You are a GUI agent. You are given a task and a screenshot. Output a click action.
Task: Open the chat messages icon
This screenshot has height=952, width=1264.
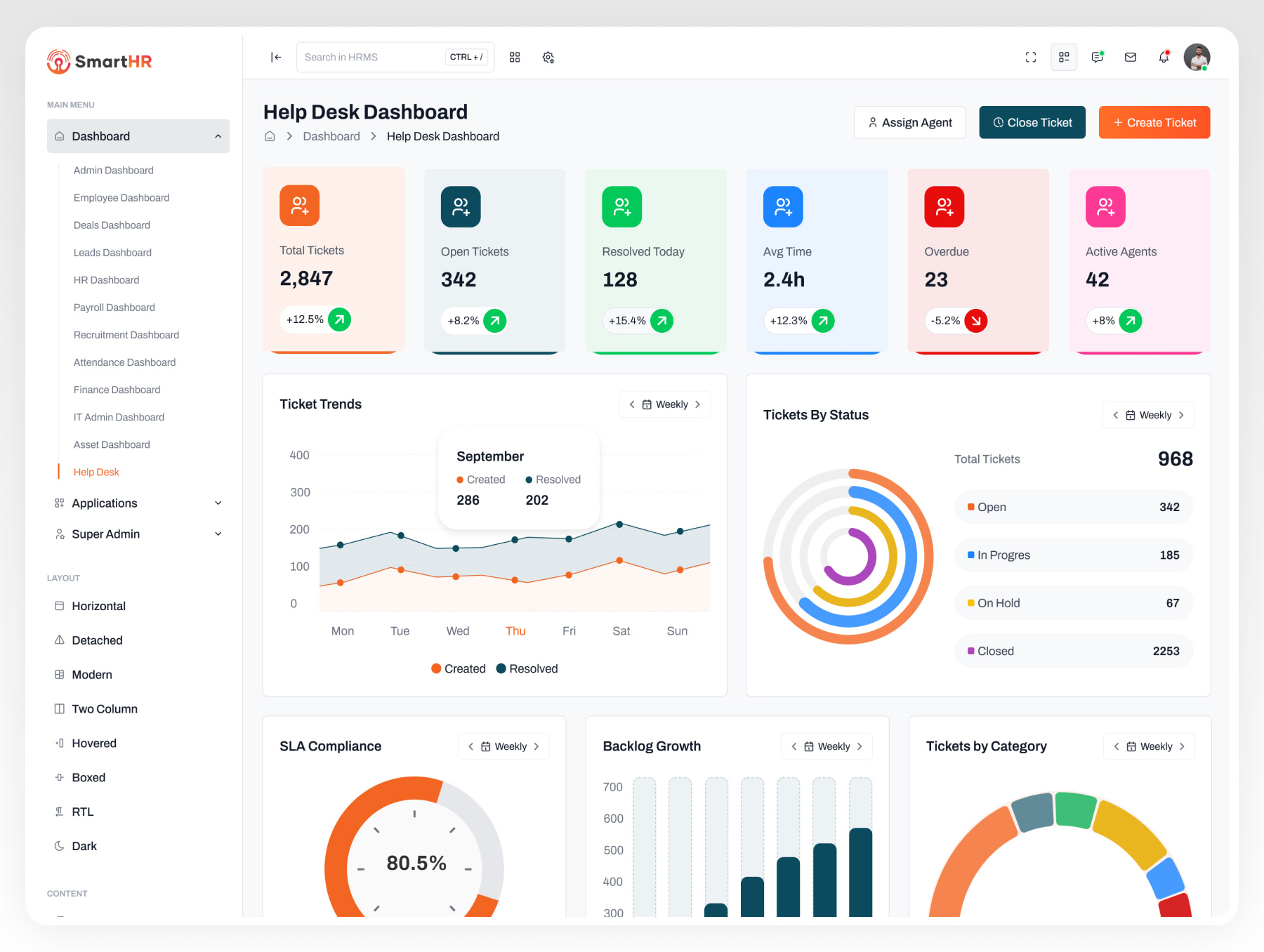(x=1098, y=58)
